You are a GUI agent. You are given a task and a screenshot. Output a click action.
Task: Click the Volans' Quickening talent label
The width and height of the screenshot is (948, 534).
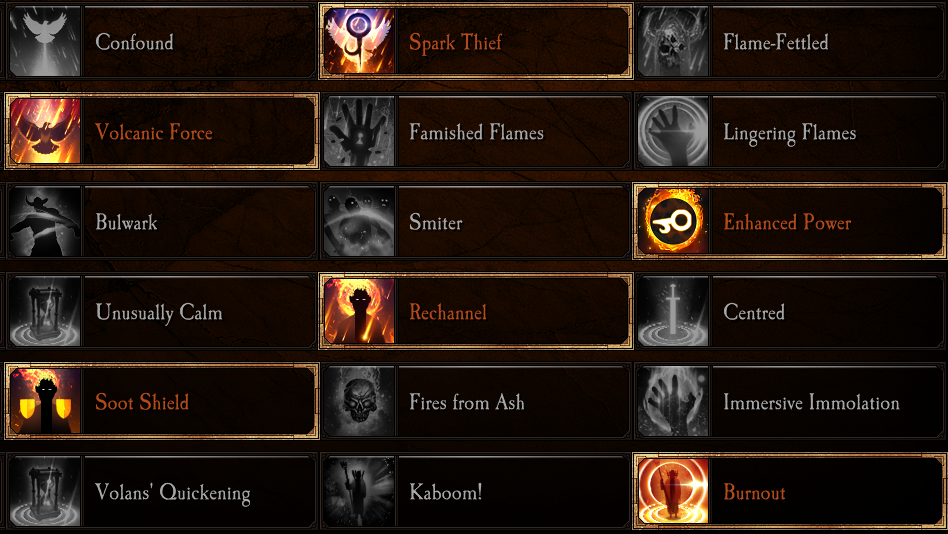(x=173, y=492)
